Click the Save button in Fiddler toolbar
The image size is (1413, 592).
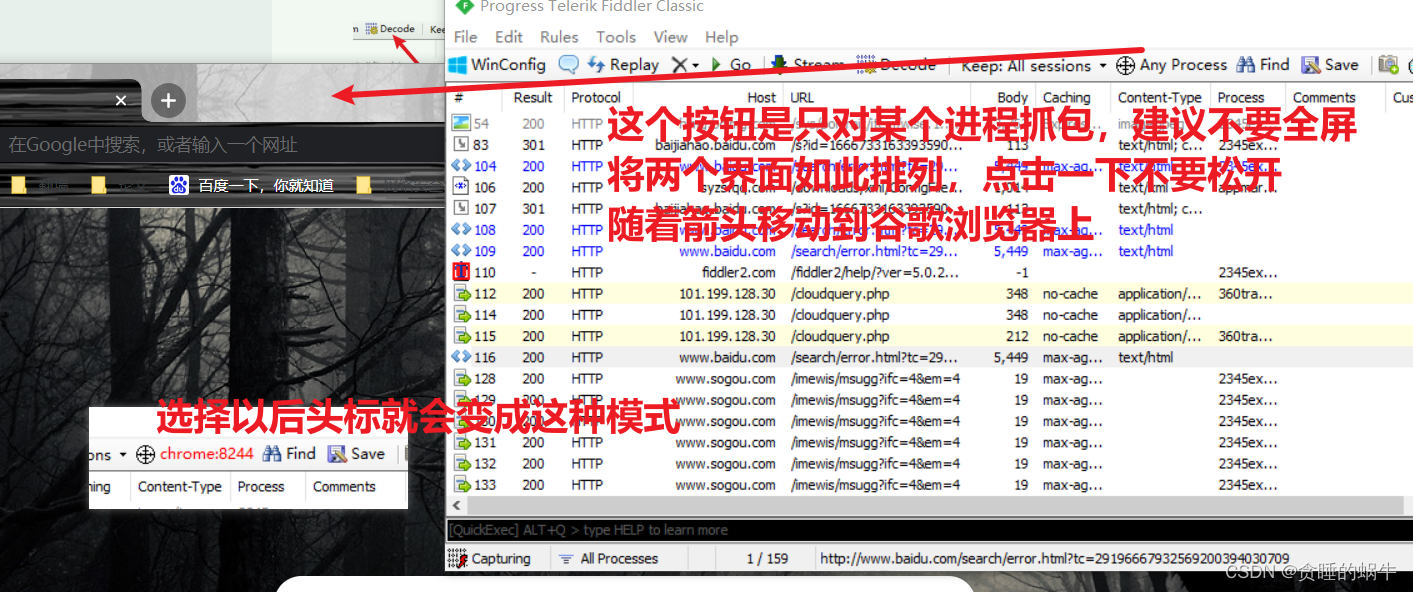coord(1330,65)
